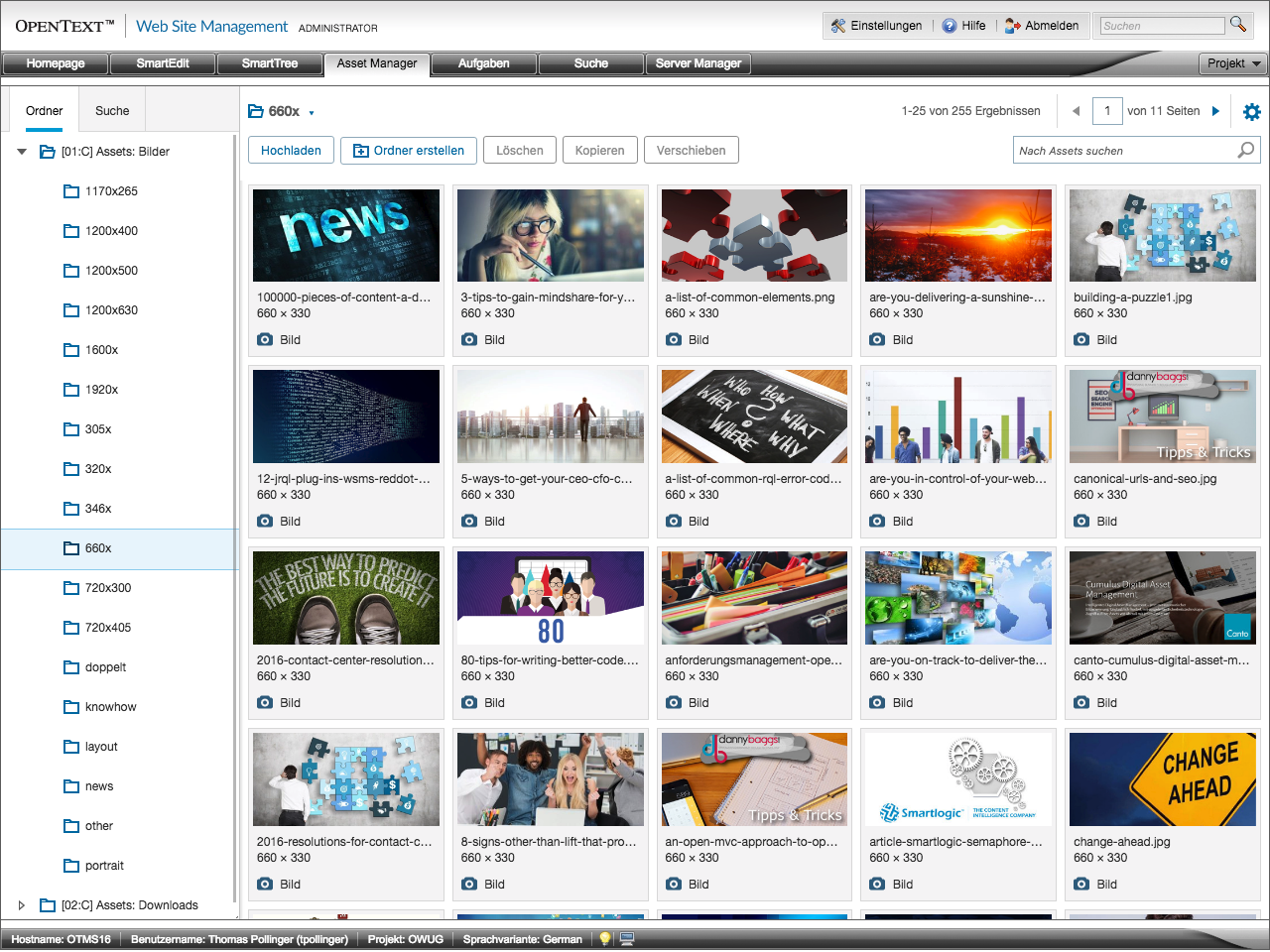Click the camera icon of change-ahead.jpg
Image resolution: width=1270 pixels, height=952 pixels.
point(1081,884)
